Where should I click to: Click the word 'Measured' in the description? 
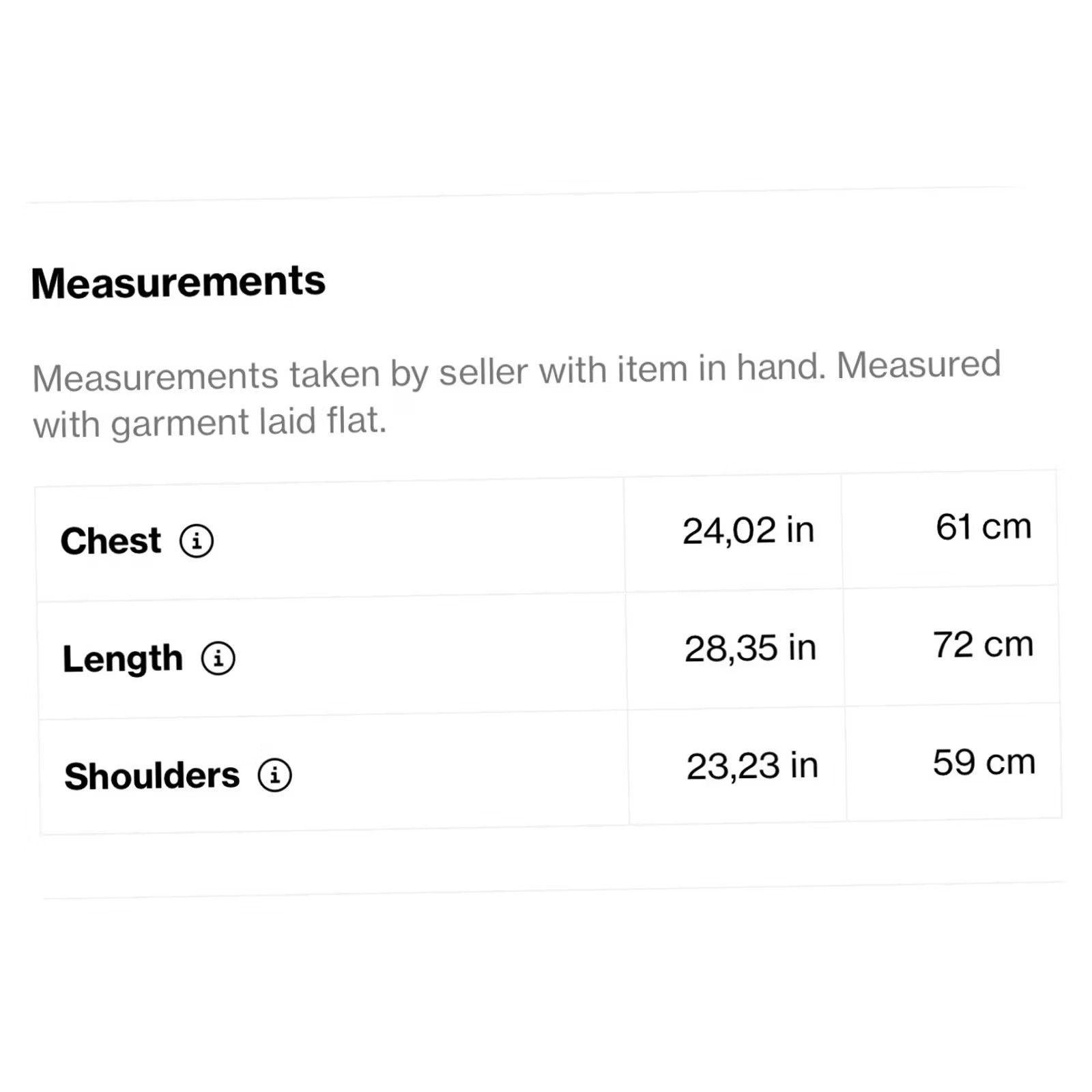coord(919,364)
